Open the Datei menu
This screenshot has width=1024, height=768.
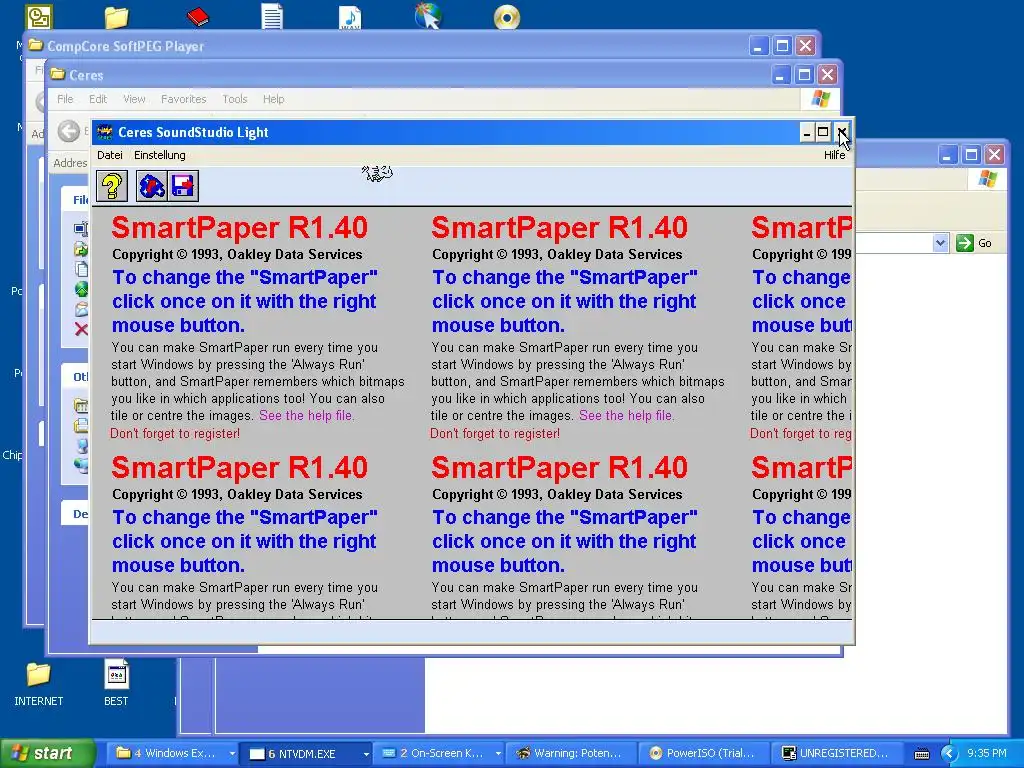point(110,155)
